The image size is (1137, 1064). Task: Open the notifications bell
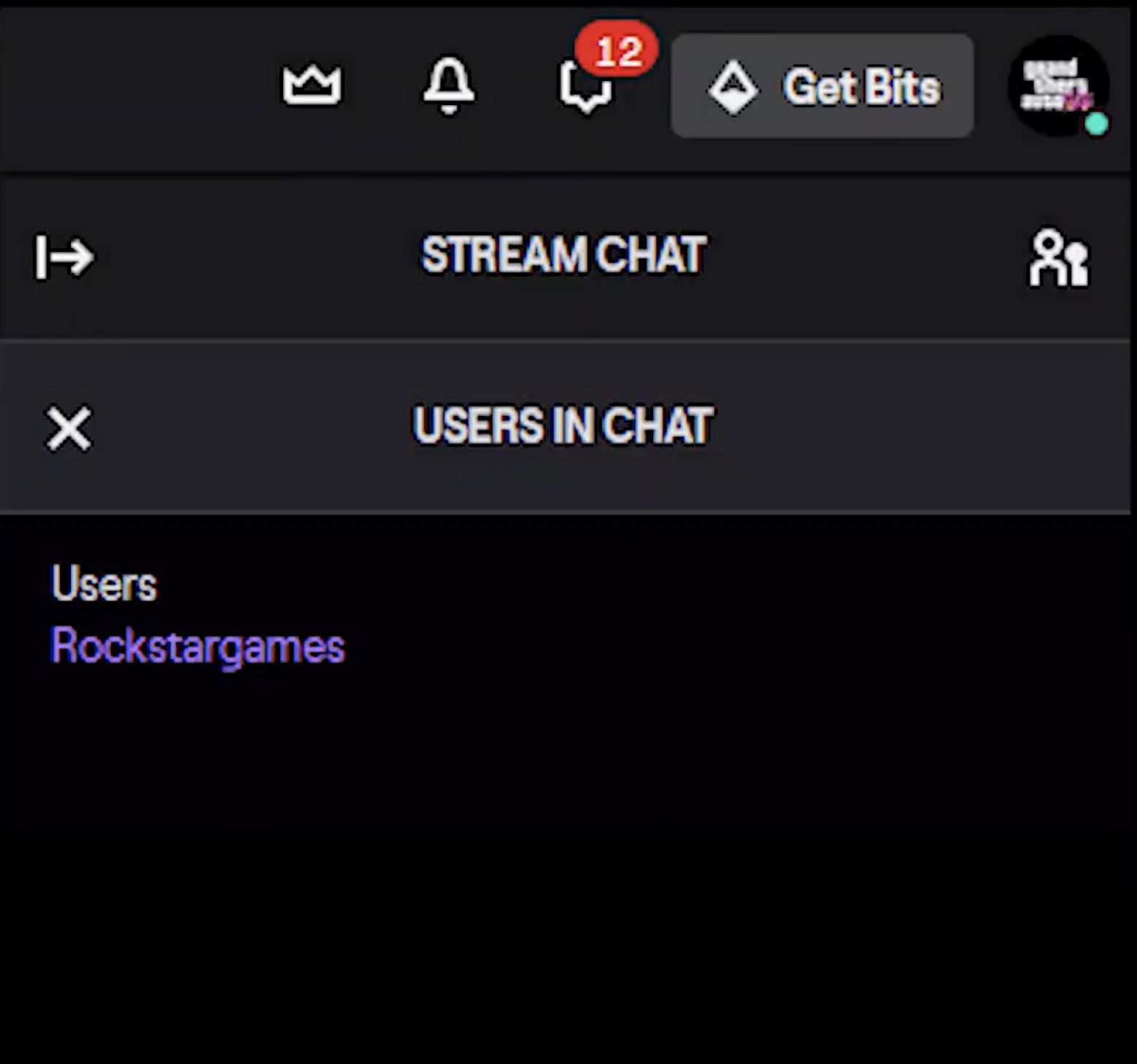point(449,85)
